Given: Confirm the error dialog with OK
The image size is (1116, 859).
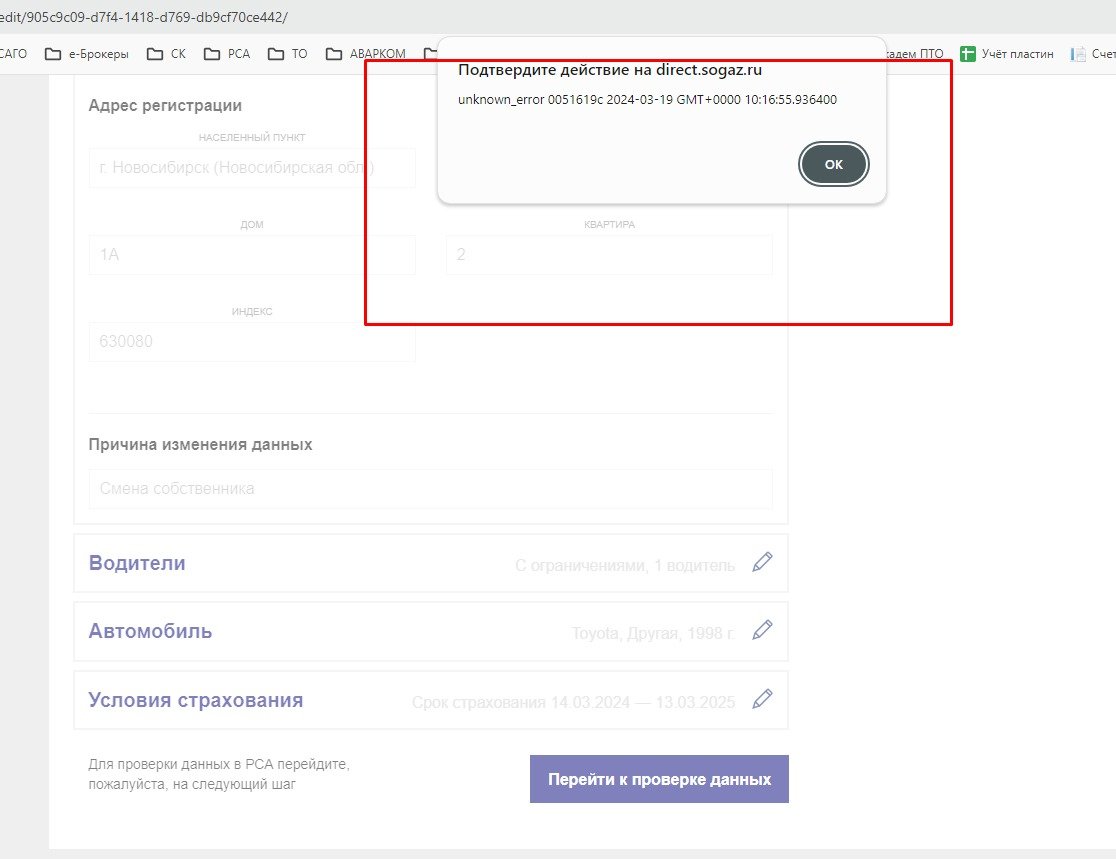Looking at the screenshot, I should 833,164.
